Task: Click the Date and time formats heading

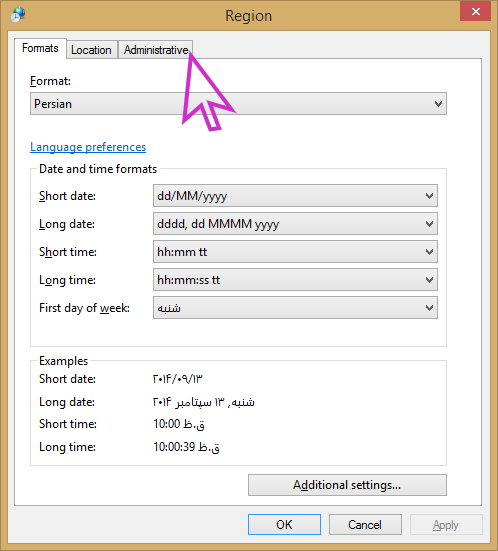Action: coord(98,169)
